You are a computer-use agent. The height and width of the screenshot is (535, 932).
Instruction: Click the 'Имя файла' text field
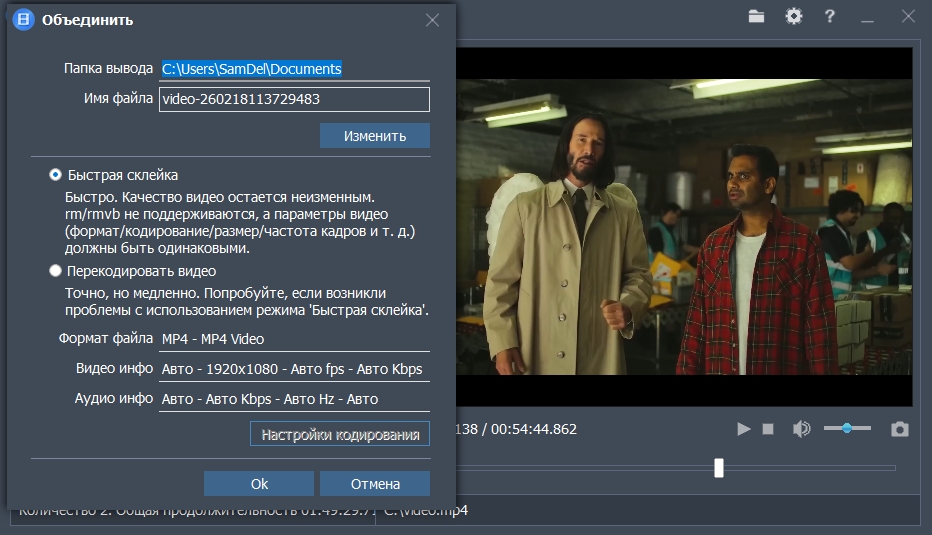coord(294,99)
